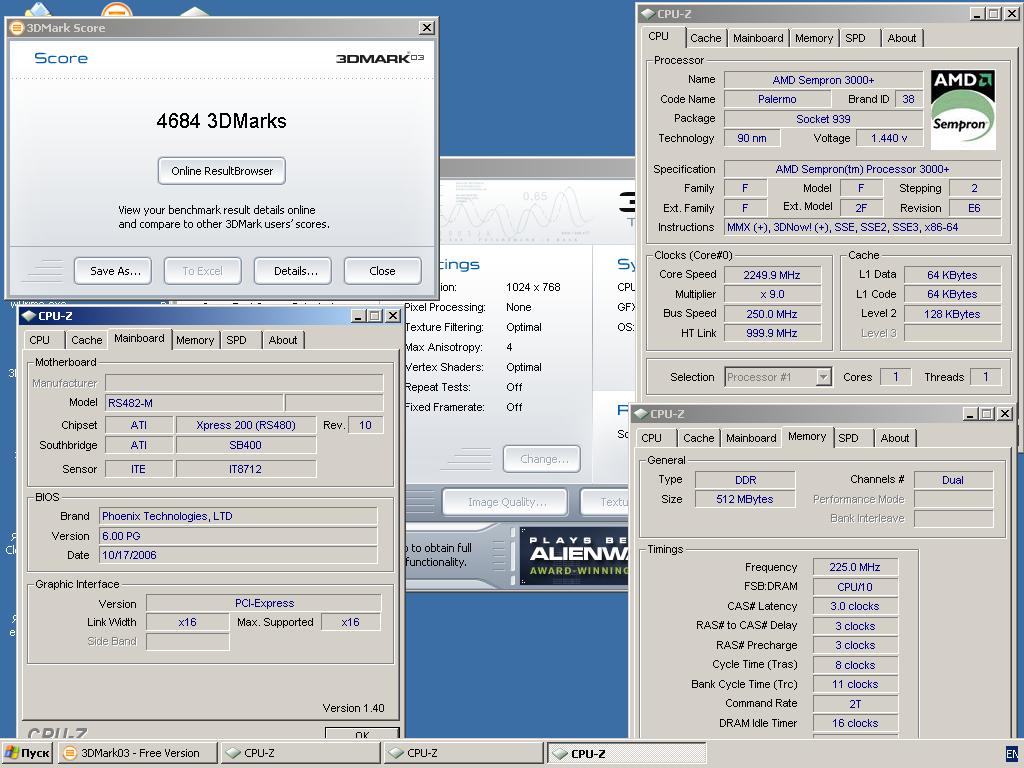Click the PCI-Express graphic interface version
This screenshot has height=768, width=1024.
(264, 603)
